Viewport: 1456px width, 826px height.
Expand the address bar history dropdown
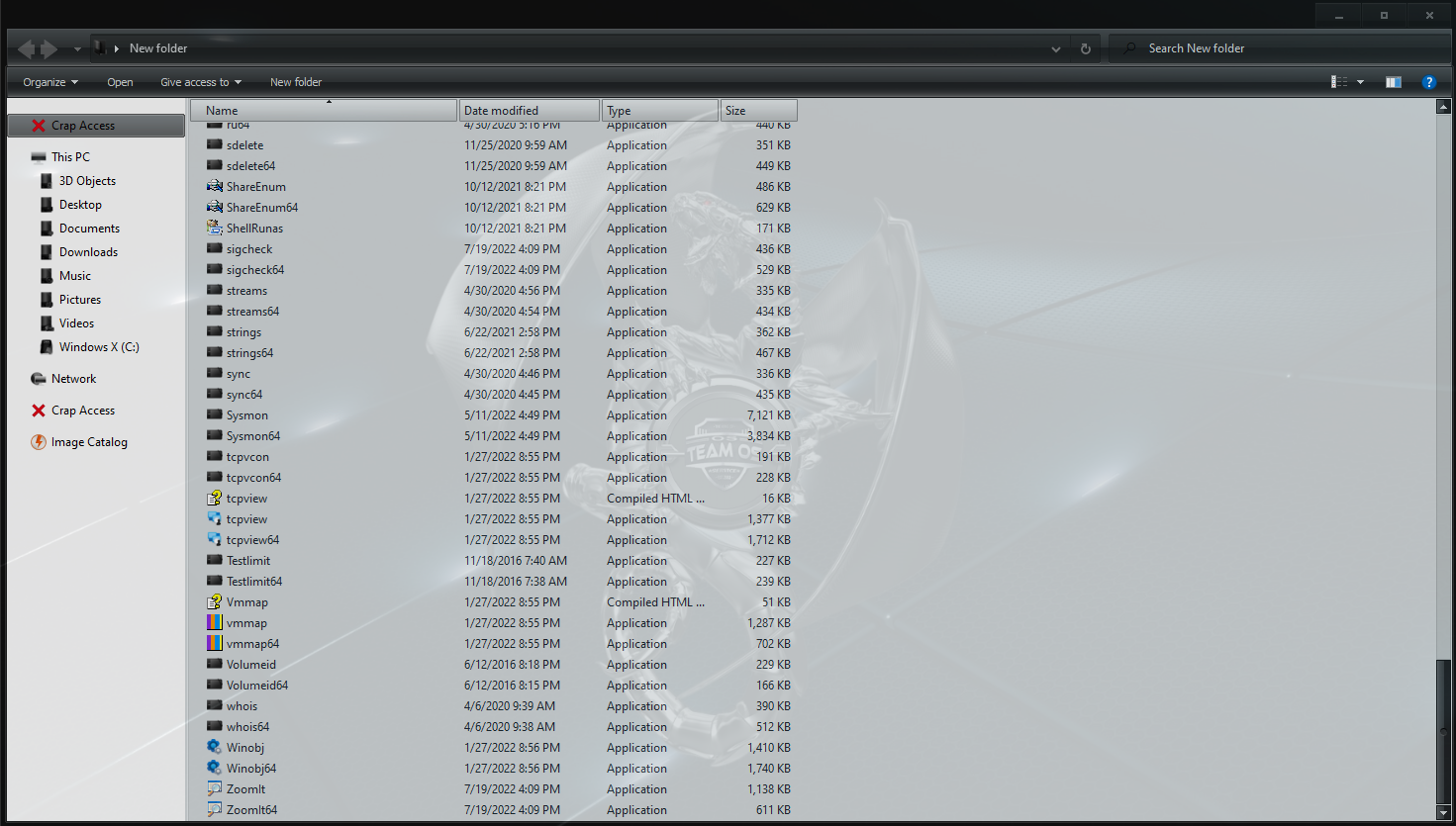pyautogui.click(x=1056, y=48)
